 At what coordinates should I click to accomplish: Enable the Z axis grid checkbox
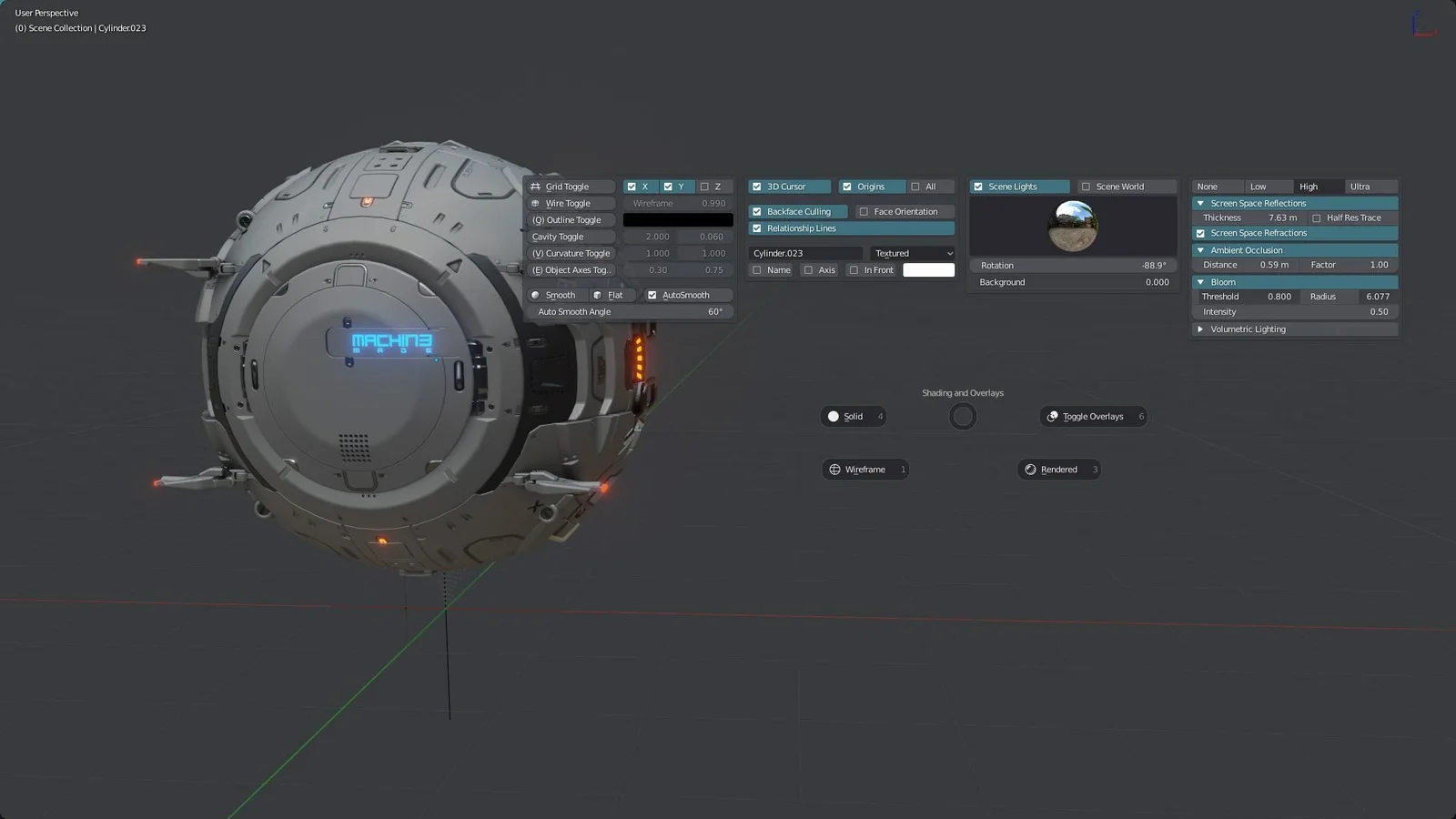[x=703, y=186]
